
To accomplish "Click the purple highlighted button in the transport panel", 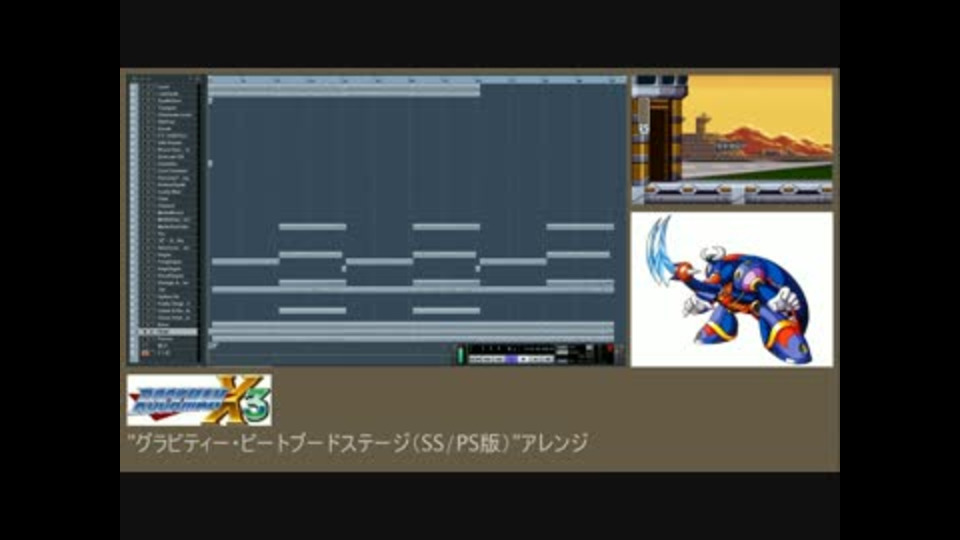I will point(511,359).
